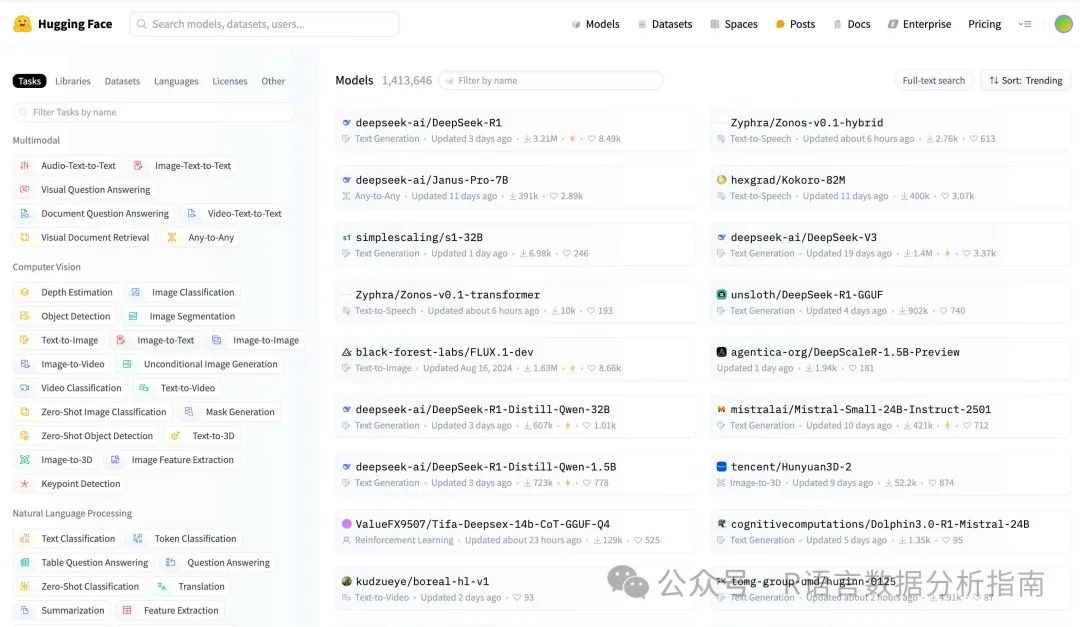This screenshot has height=627, width=1080.
Task: Open deepseek-ai/DeepSeek-R1 model card
Action: click(x=515, y=130)
